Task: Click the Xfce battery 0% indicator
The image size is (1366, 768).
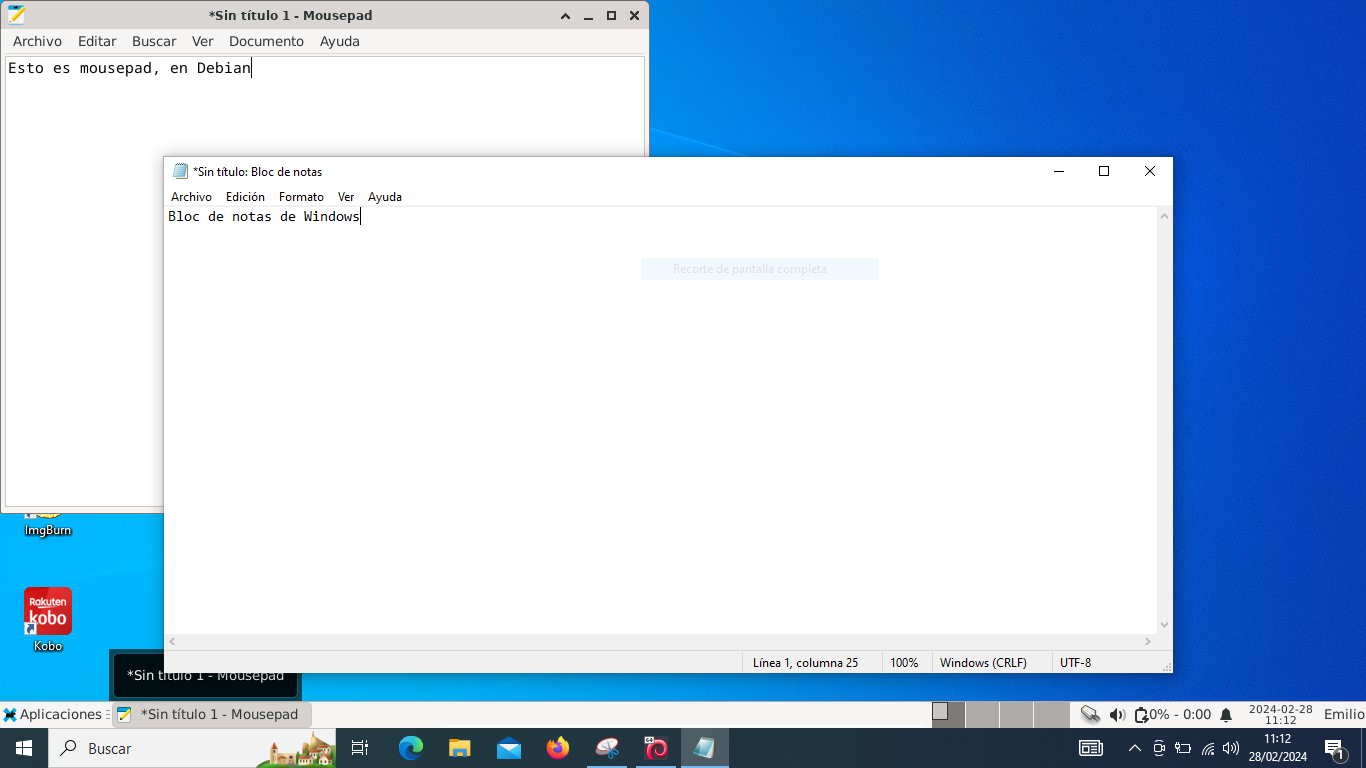Action: point(1172,714)
